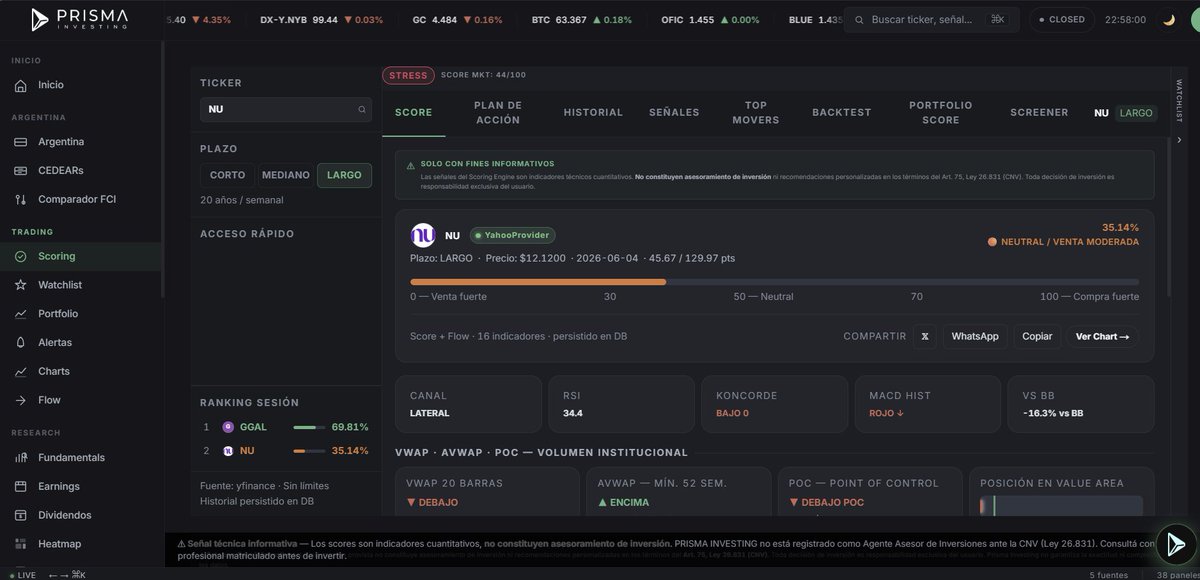Open the PLAN DE ACCIÓN tab
Viewport: 1200px width, 580px height.
pos(497,113)
